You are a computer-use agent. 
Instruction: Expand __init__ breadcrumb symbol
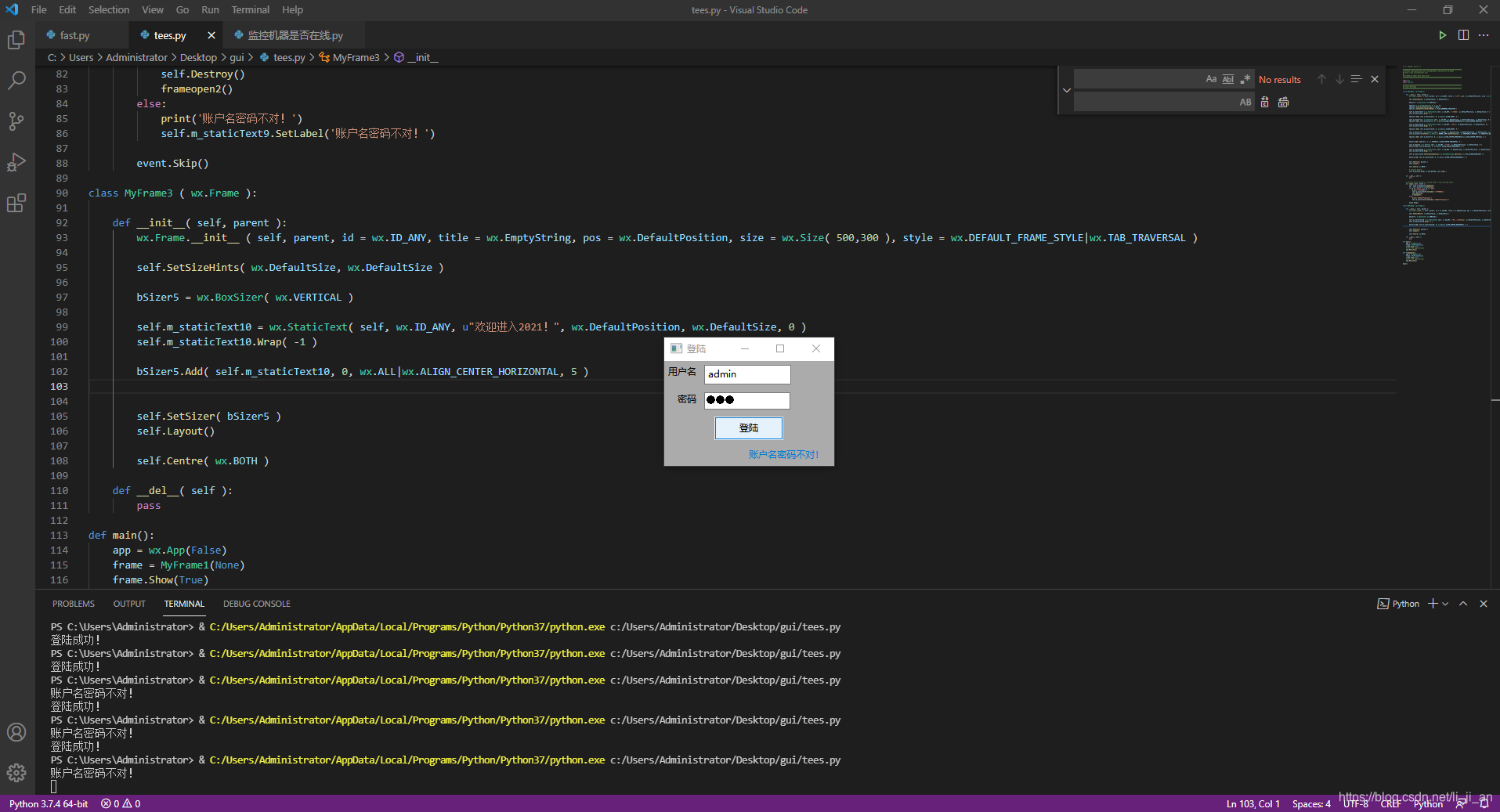tap(416, 57)
